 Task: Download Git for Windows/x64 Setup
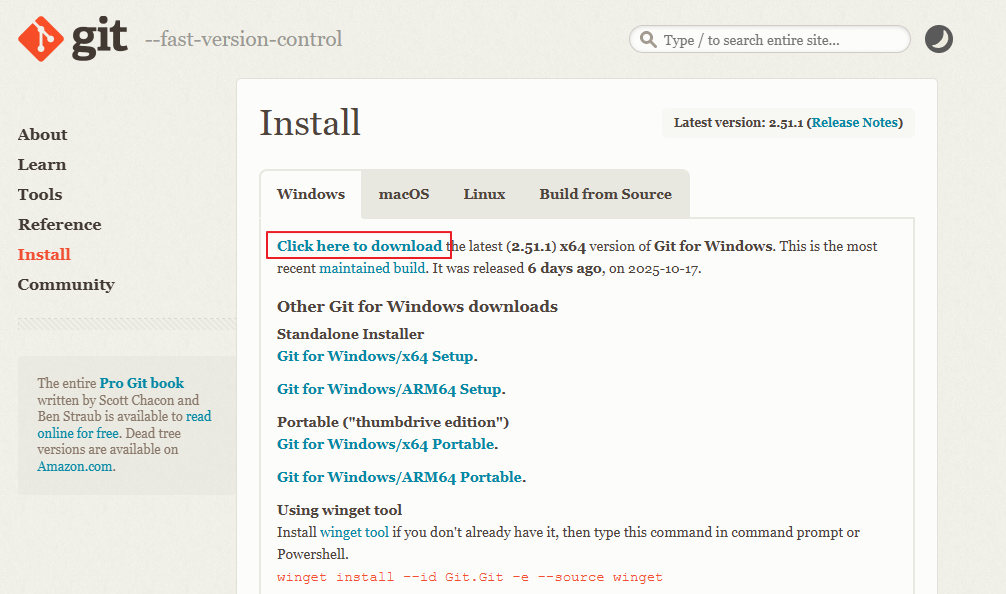click(x=375, y=356)
